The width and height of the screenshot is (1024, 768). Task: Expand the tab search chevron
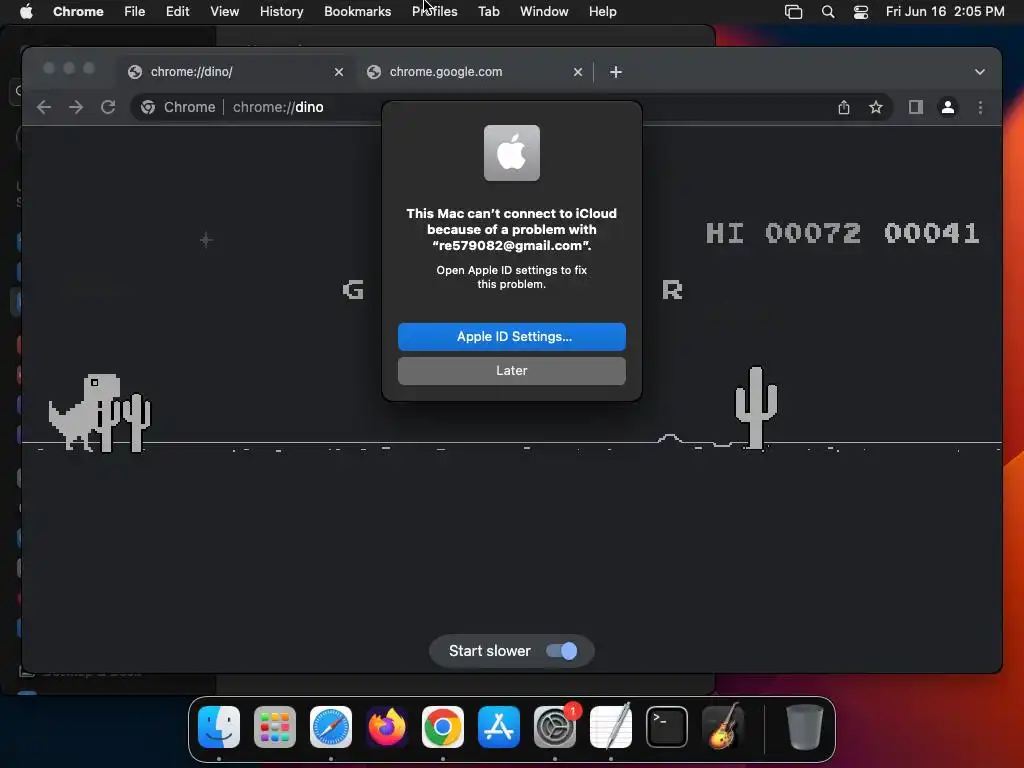tap(980, 72)
